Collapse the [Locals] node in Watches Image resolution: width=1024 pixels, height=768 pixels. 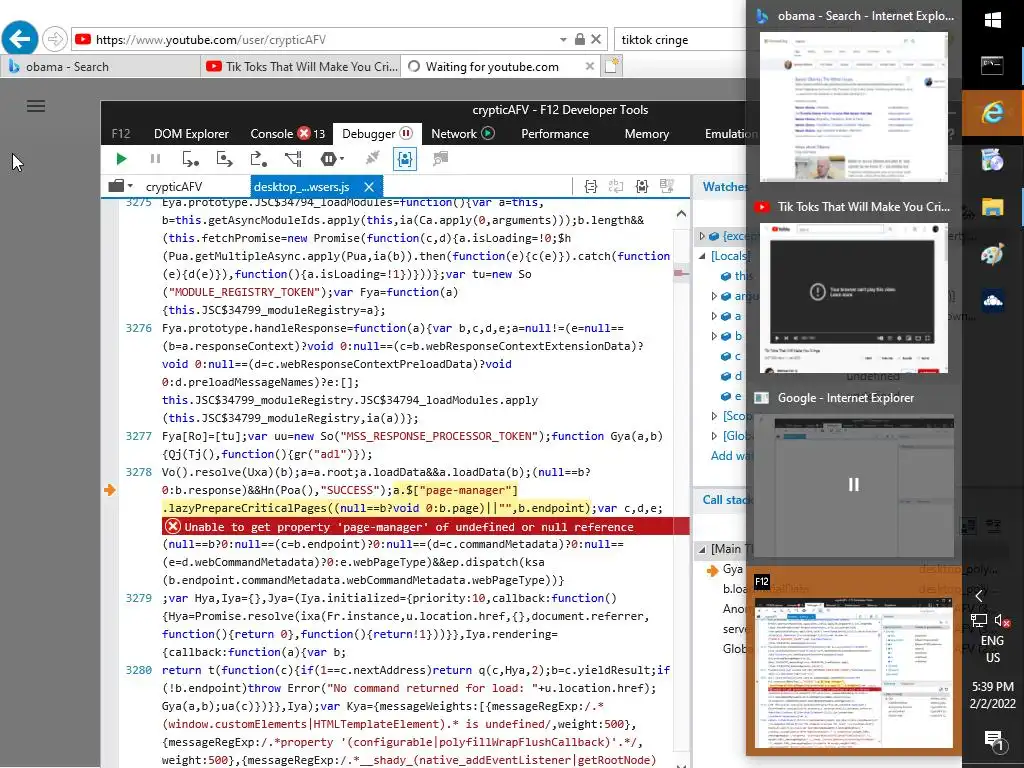pos(702,256)
